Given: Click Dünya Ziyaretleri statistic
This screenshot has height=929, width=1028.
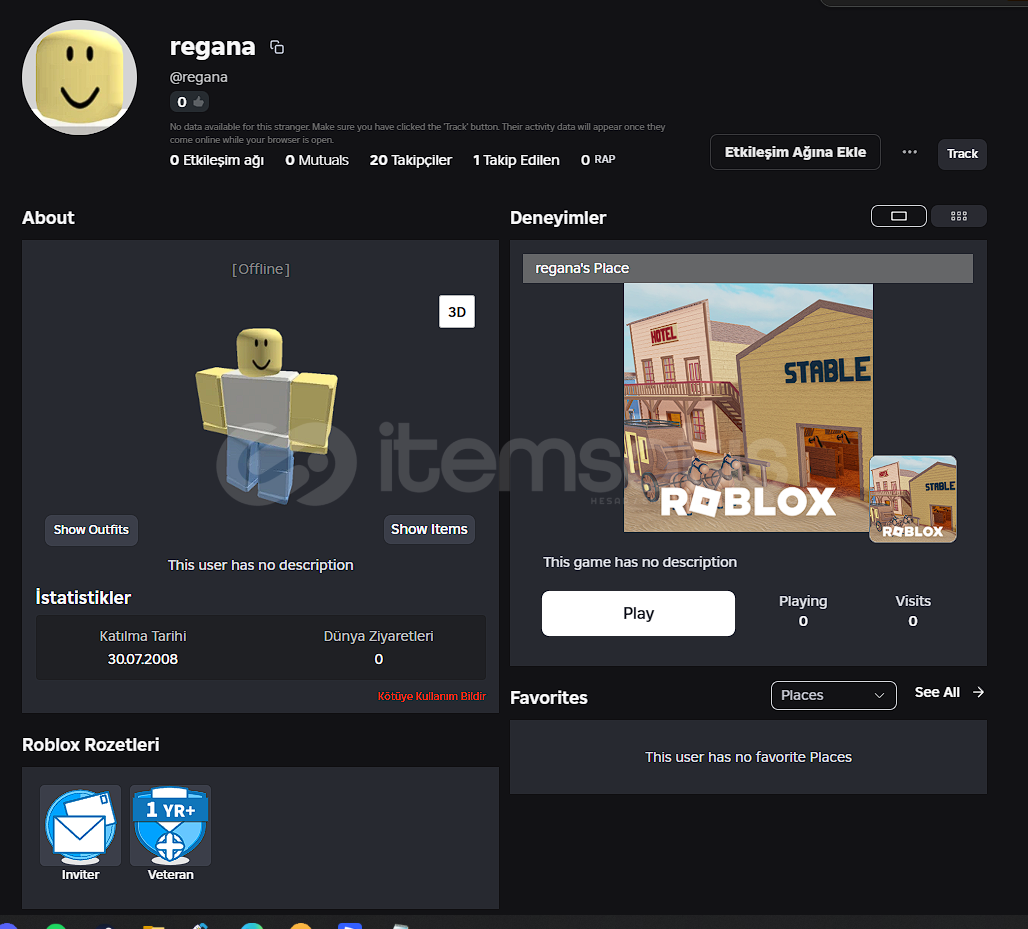Looking at the screenshot, I should tap(378, 637).
